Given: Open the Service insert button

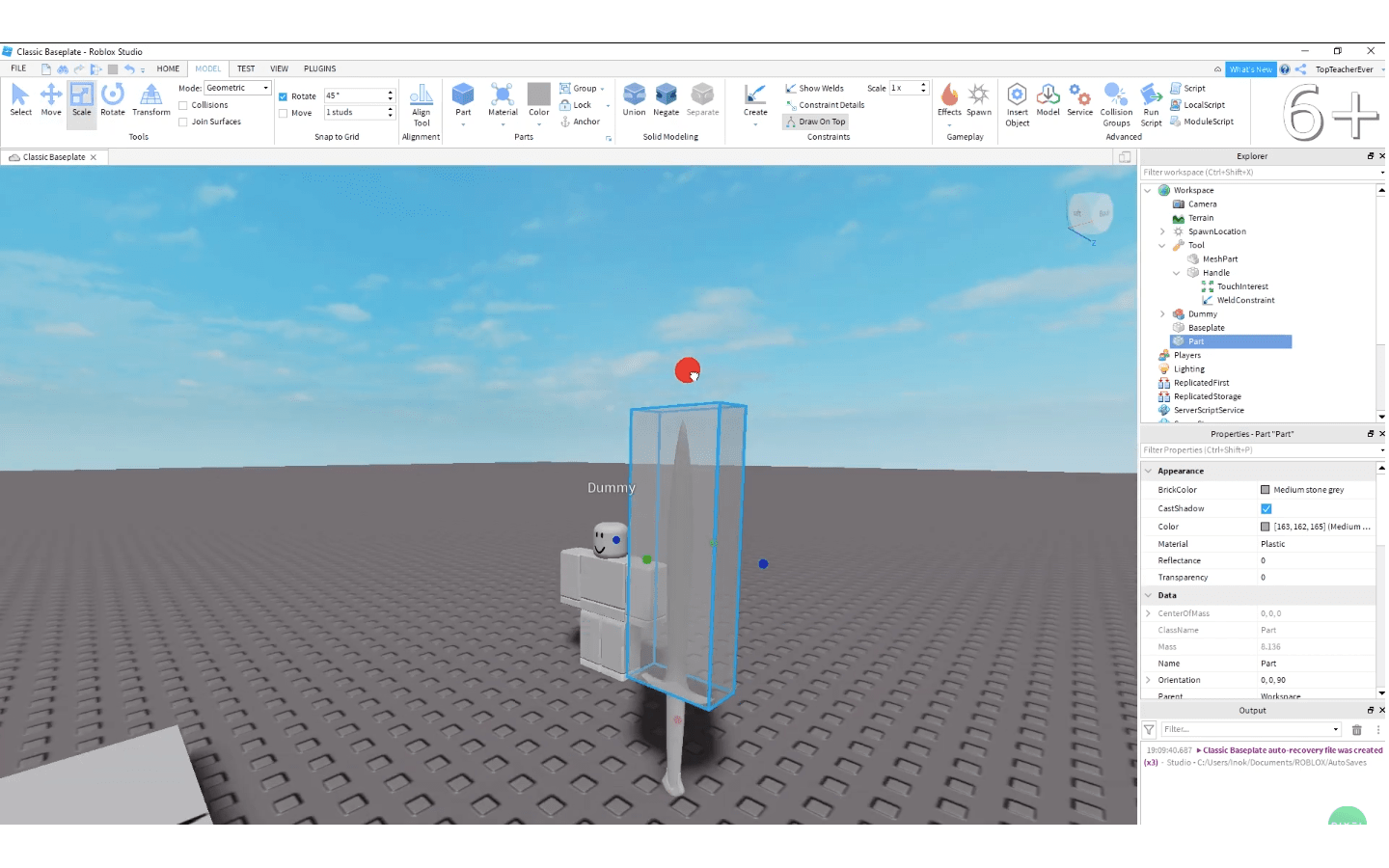Looking at the screenshot, I should click(x=1080, y=100).
